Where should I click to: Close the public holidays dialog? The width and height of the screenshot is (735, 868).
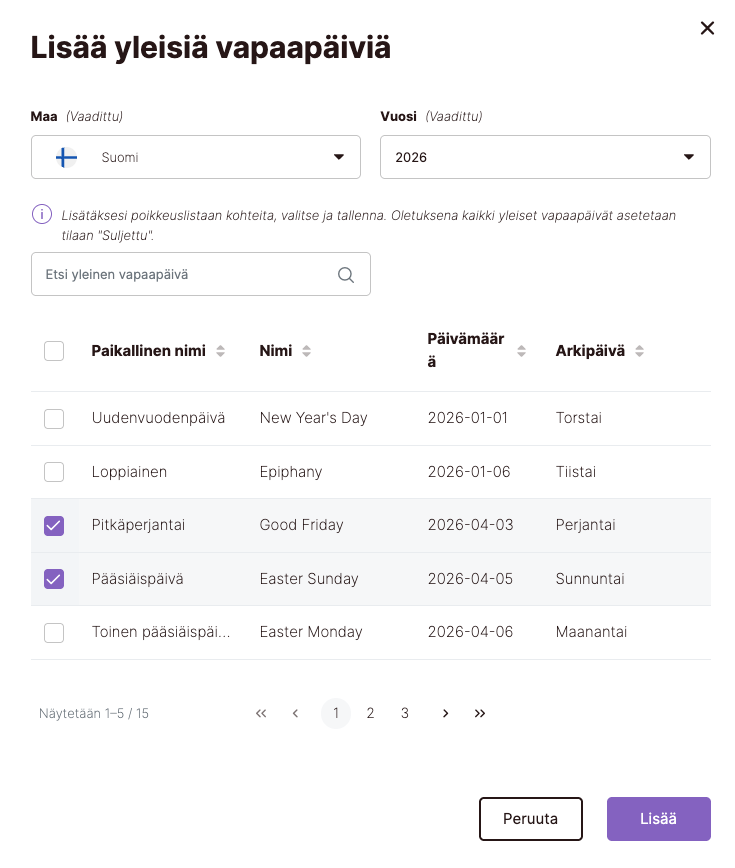point(707,29)
